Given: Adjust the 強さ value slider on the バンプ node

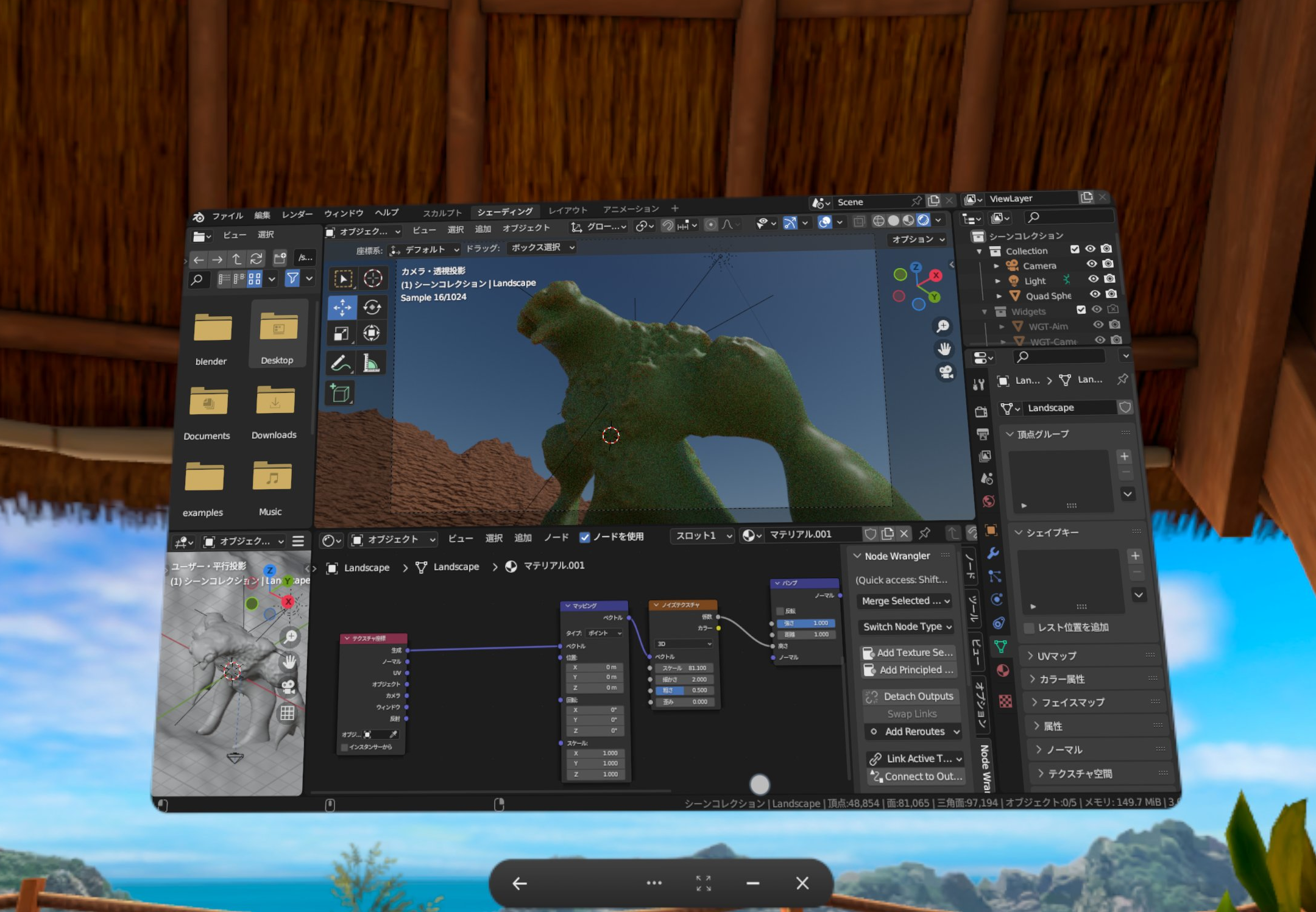Looking at the screenshot, I should tap(805, 623).
